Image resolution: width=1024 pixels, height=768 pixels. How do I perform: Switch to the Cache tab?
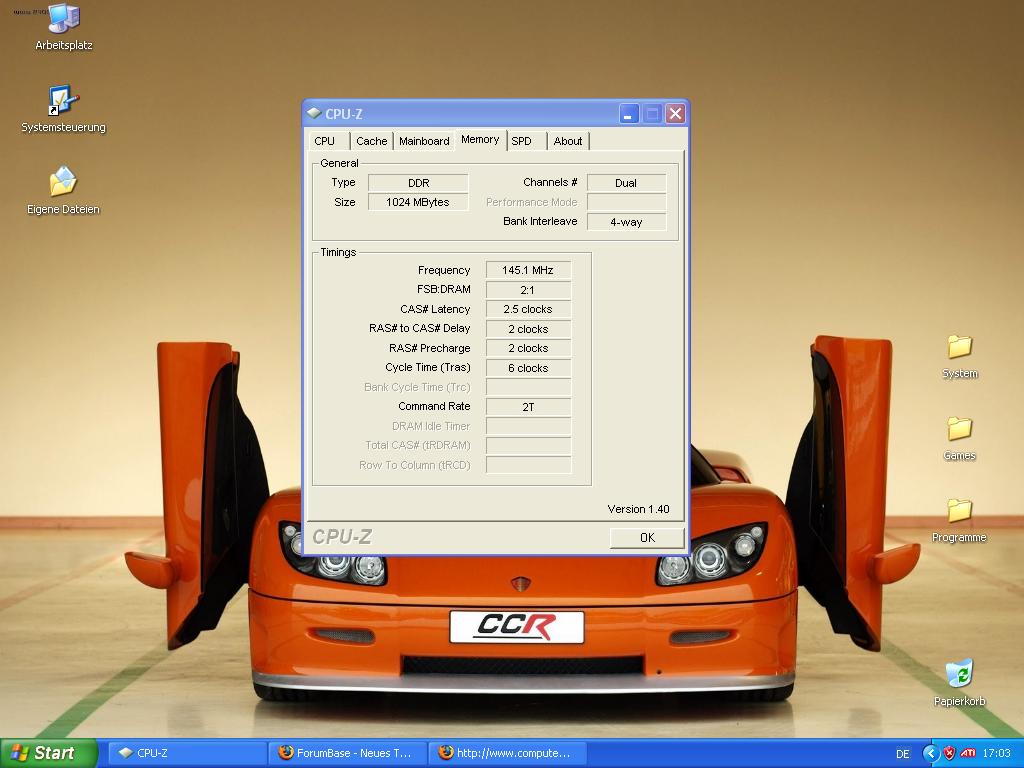coord(372,141)
